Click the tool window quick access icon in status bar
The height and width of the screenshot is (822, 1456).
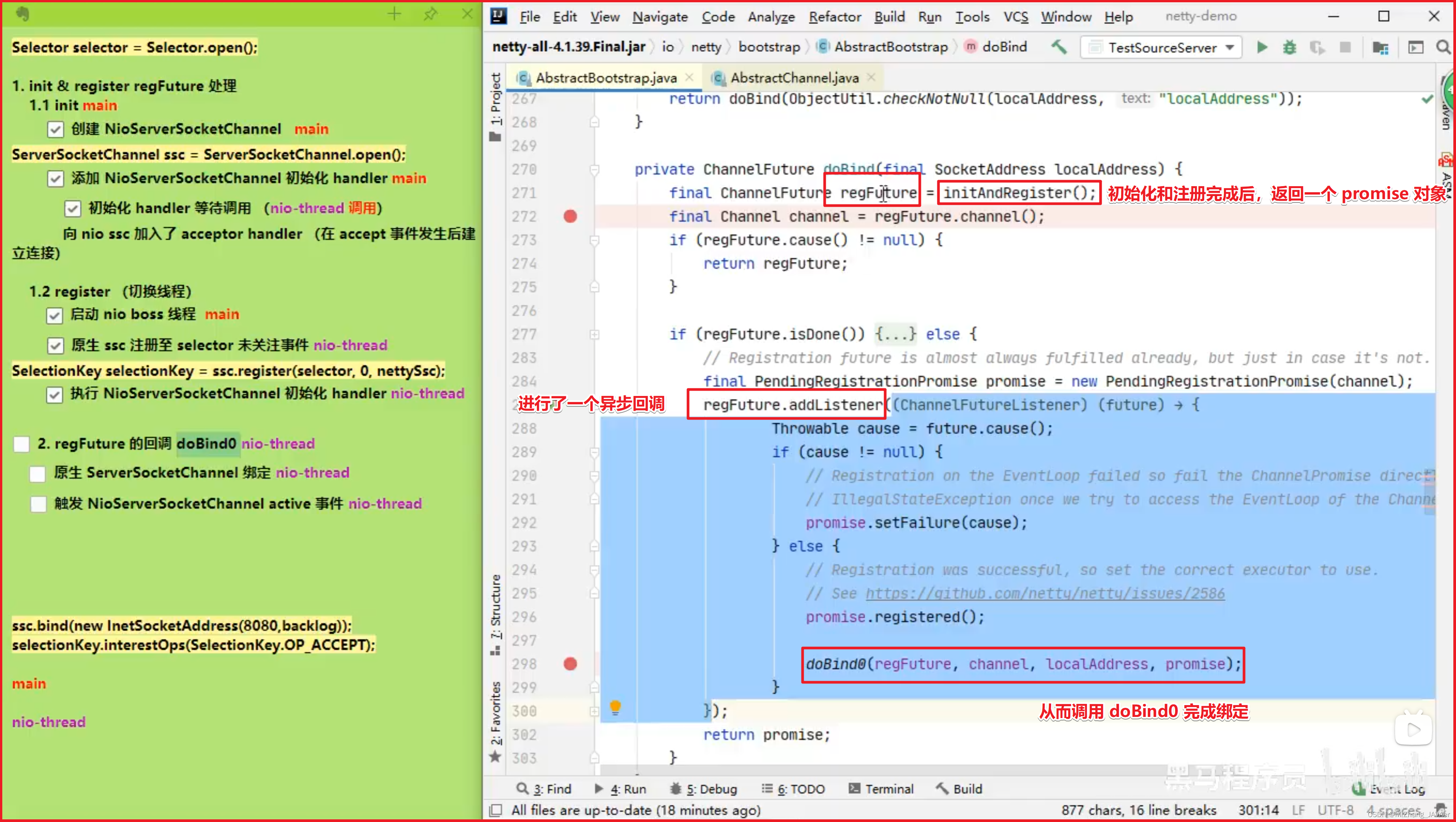pos(495,810)
